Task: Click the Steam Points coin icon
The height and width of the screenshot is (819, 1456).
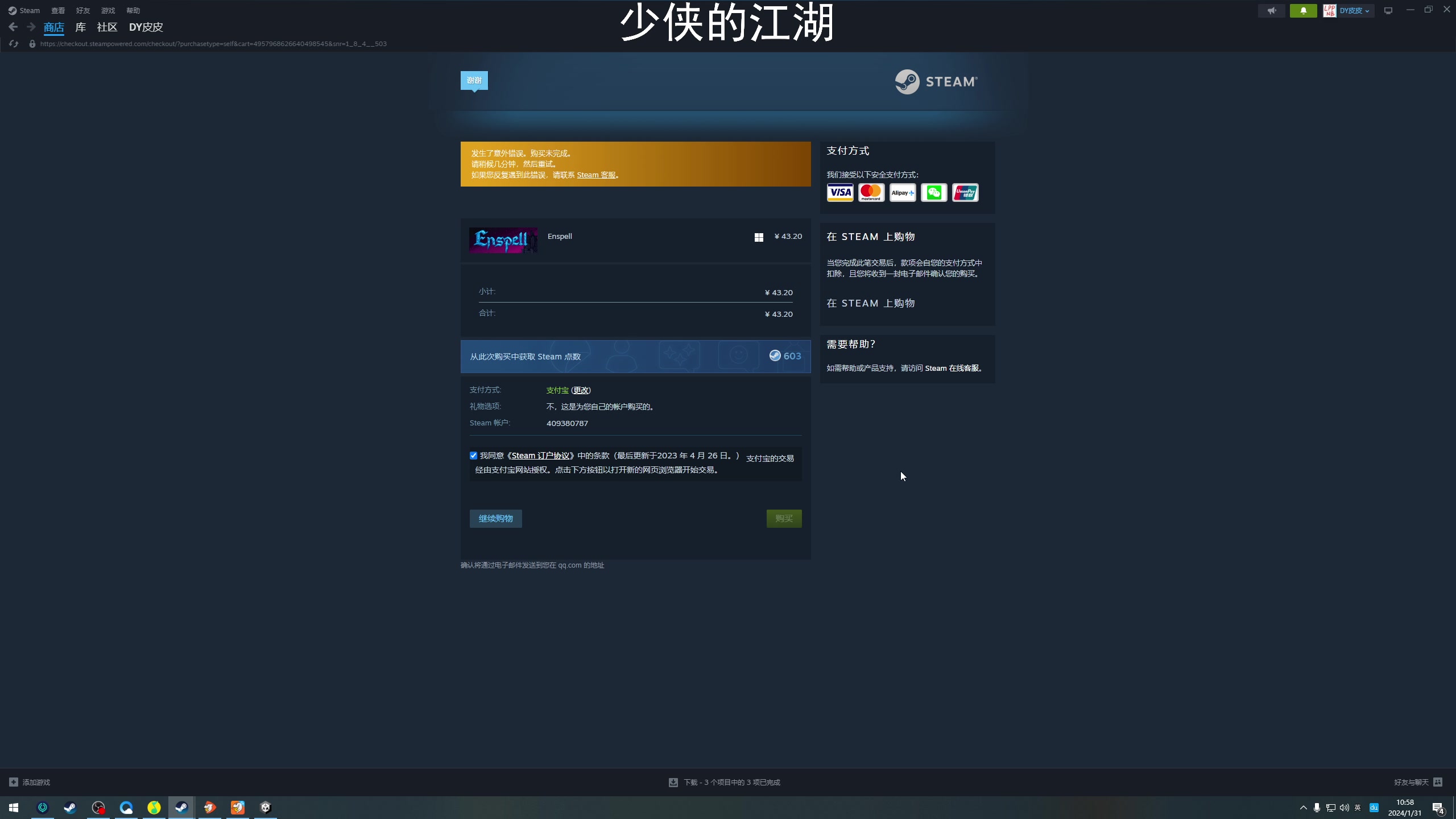Action: pyautogui.click(x=775, y=356)
